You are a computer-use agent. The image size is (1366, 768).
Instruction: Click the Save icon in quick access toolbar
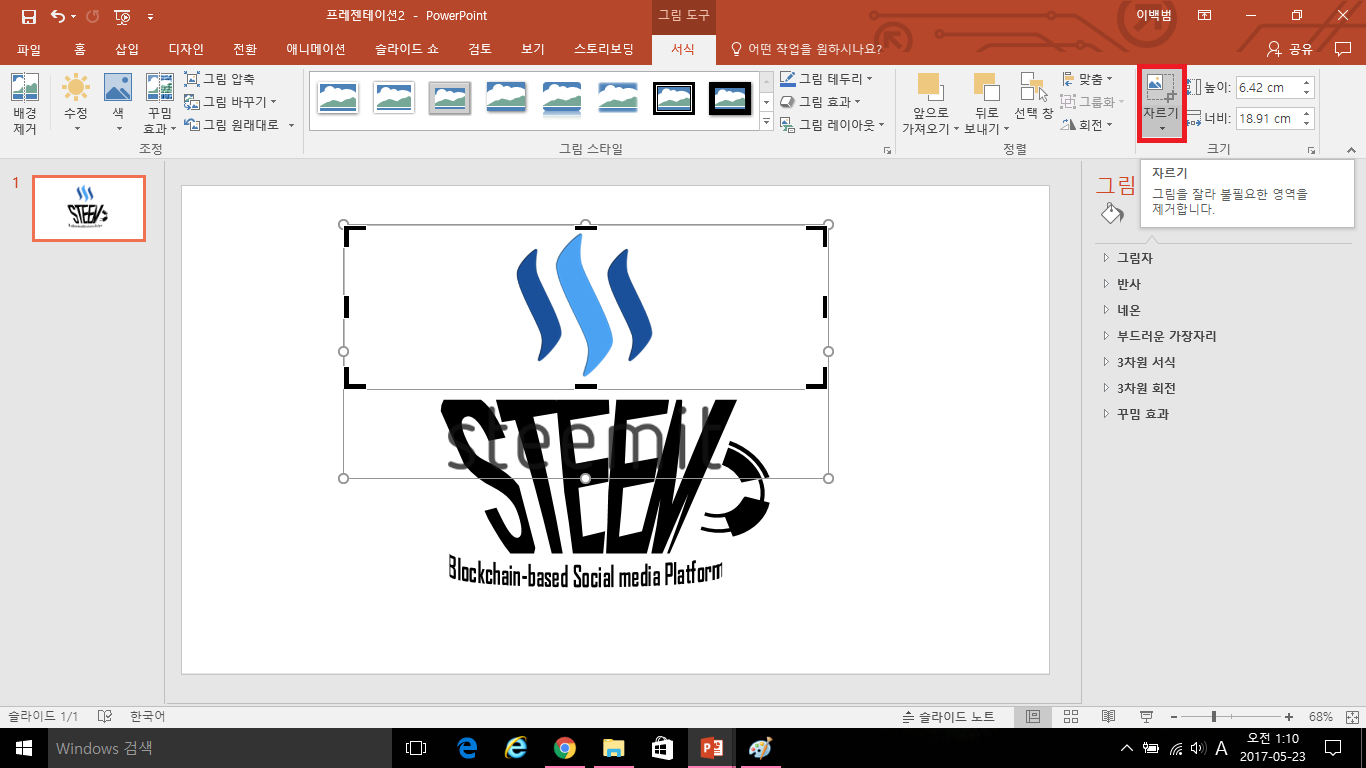(x=28, y=16)
